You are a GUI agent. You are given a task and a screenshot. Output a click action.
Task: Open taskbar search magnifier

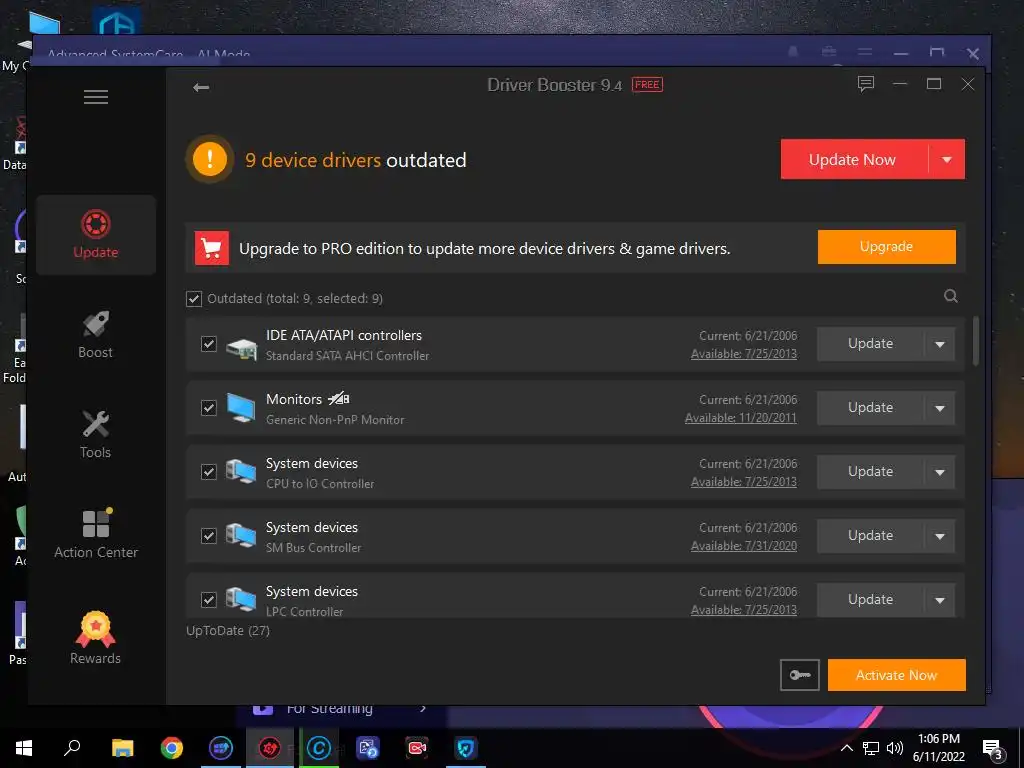72,748
